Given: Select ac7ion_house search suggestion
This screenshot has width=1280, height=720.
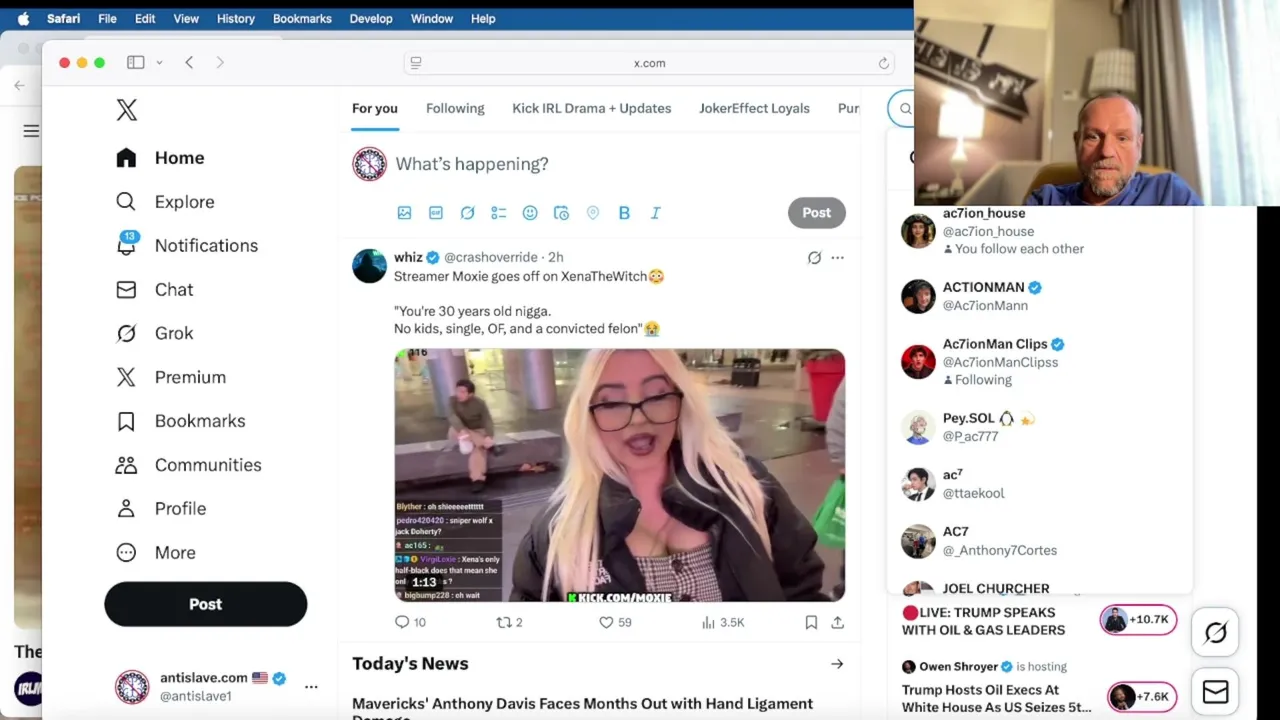Looking at the screenshot, I should coord(1040,231).
